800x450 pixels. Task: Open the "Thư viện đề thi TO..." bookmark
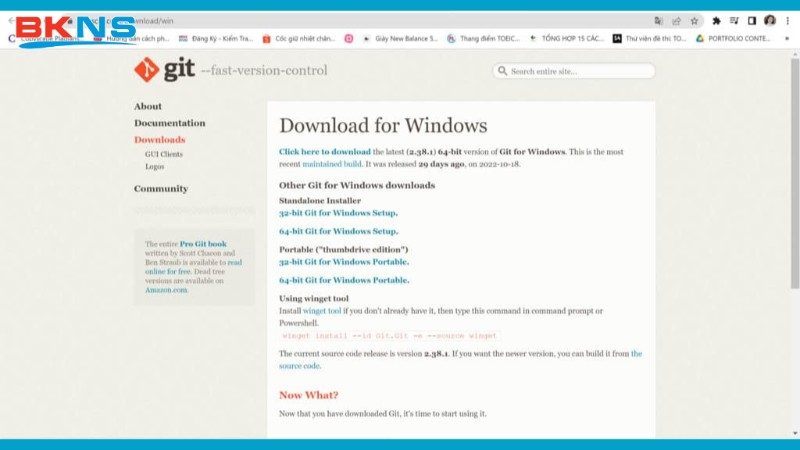[649, 38]
